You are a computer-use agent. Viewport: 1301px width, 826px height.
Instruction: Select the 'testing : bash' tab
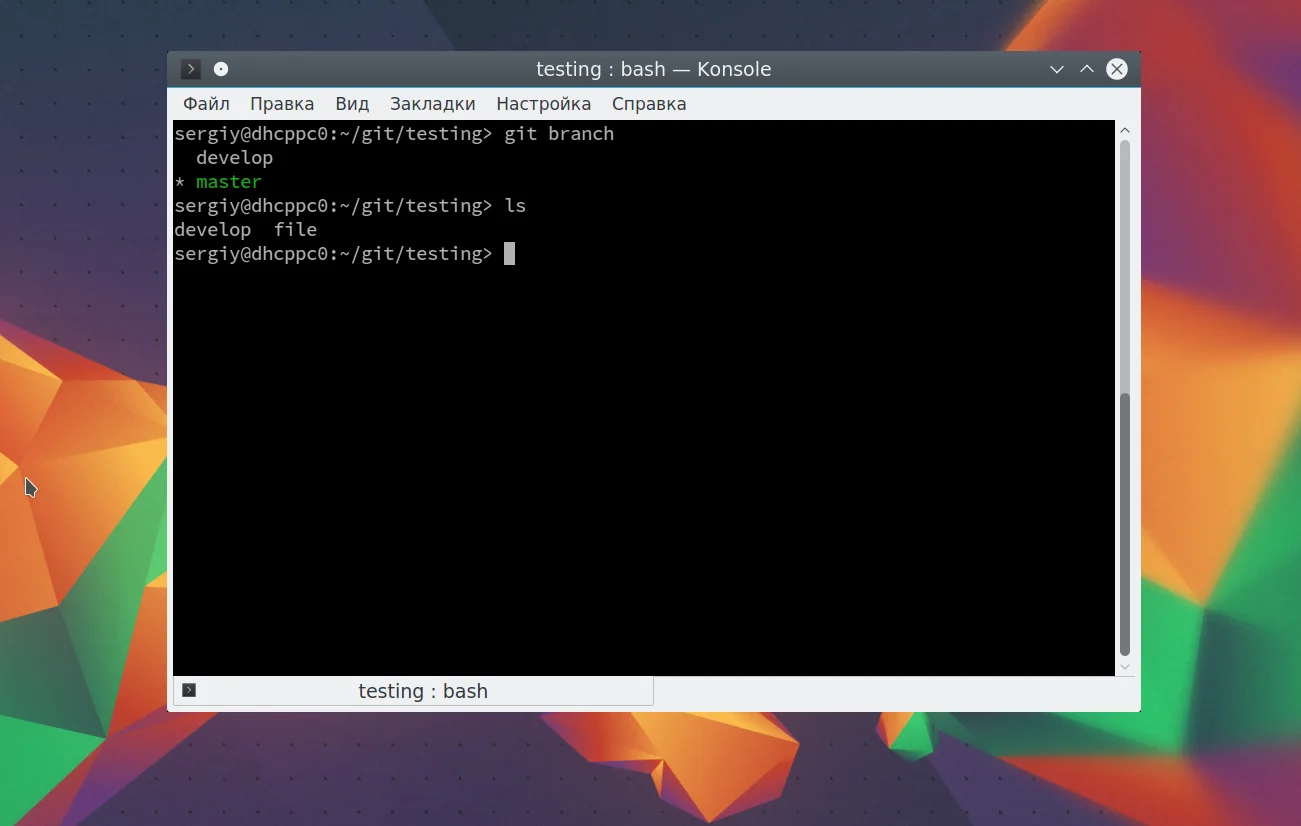(413, 691)
